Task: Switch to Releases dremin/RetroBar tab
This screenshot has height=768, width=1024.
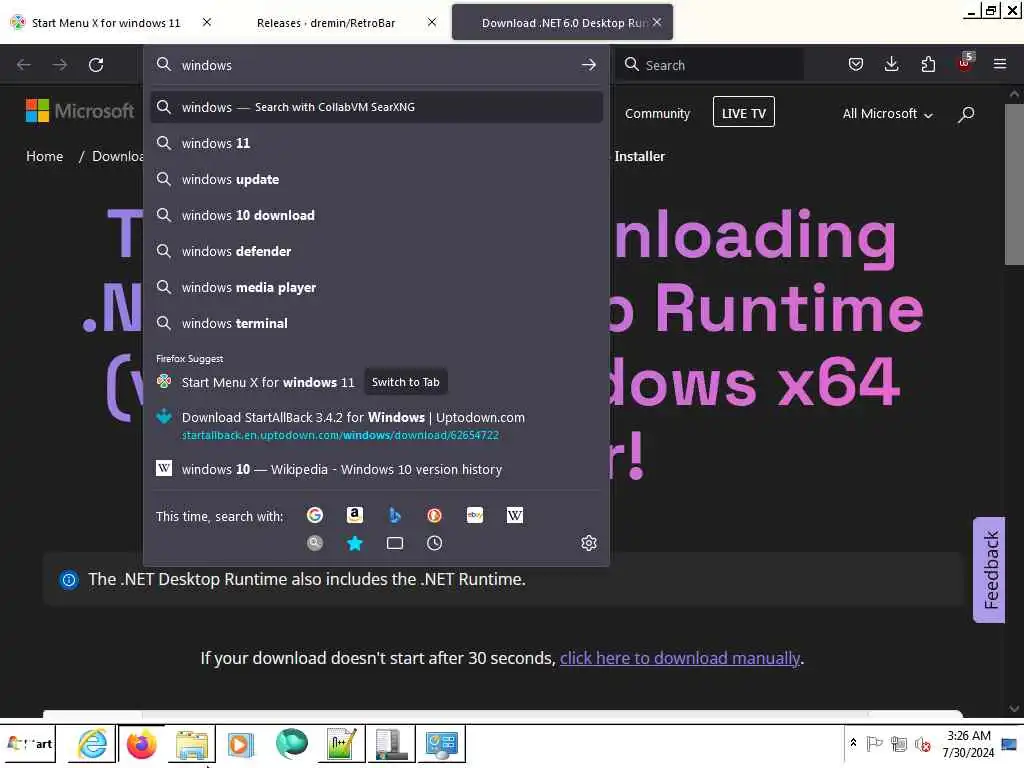Action: point(326,23)
